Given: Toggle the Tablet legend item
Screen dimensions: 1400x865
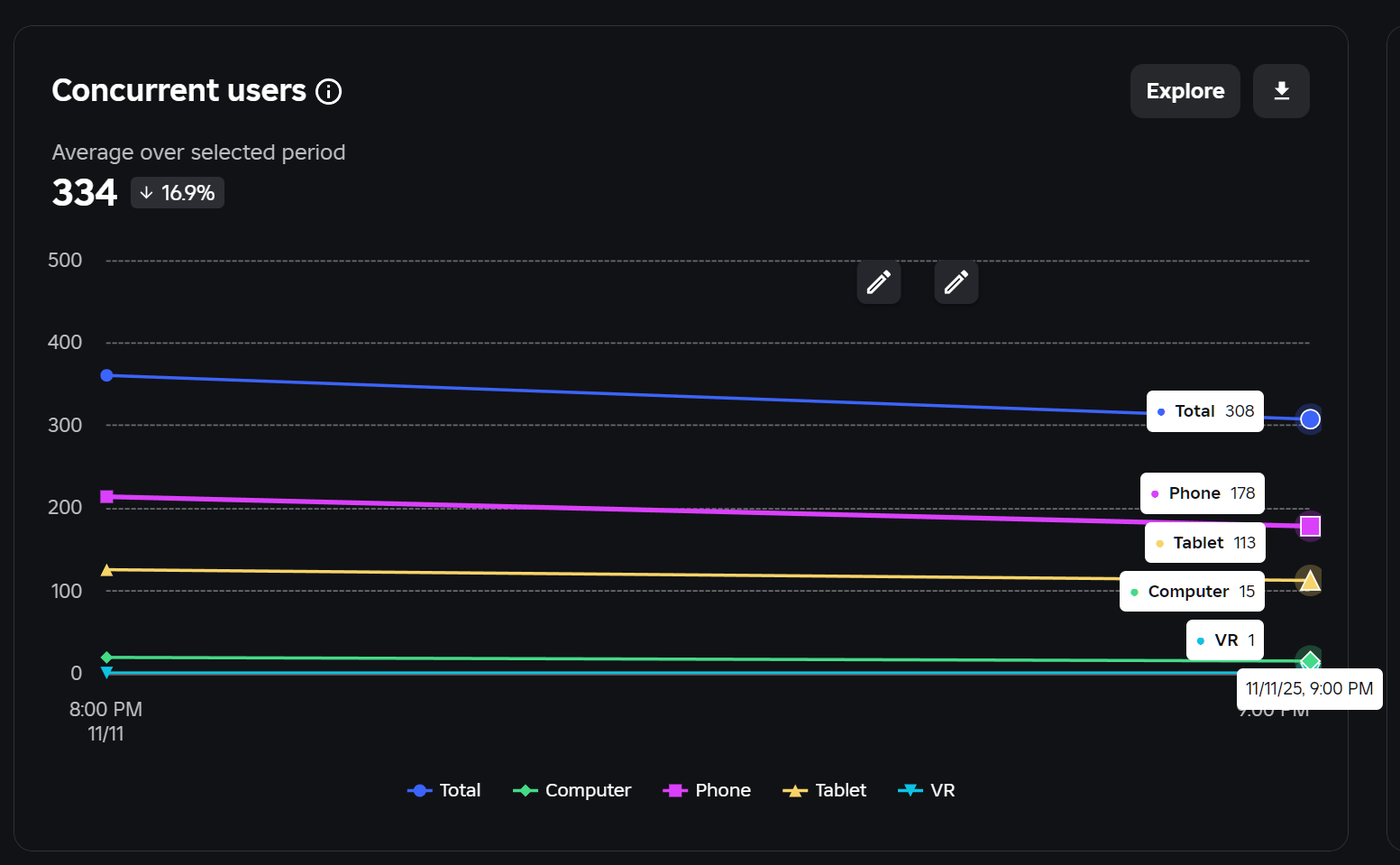Looking at the screenshot, I should (825, 790).
